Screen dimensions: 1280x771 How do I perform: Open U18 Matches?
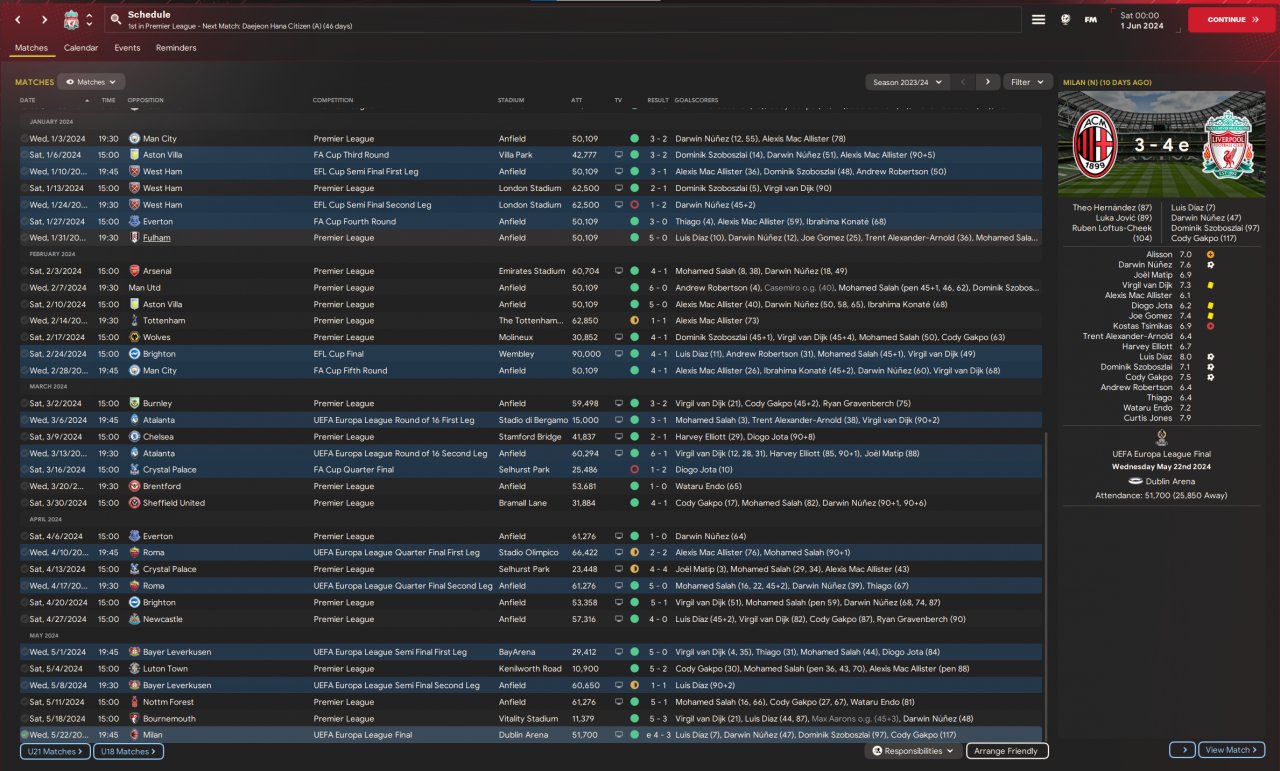pos(128,751)
